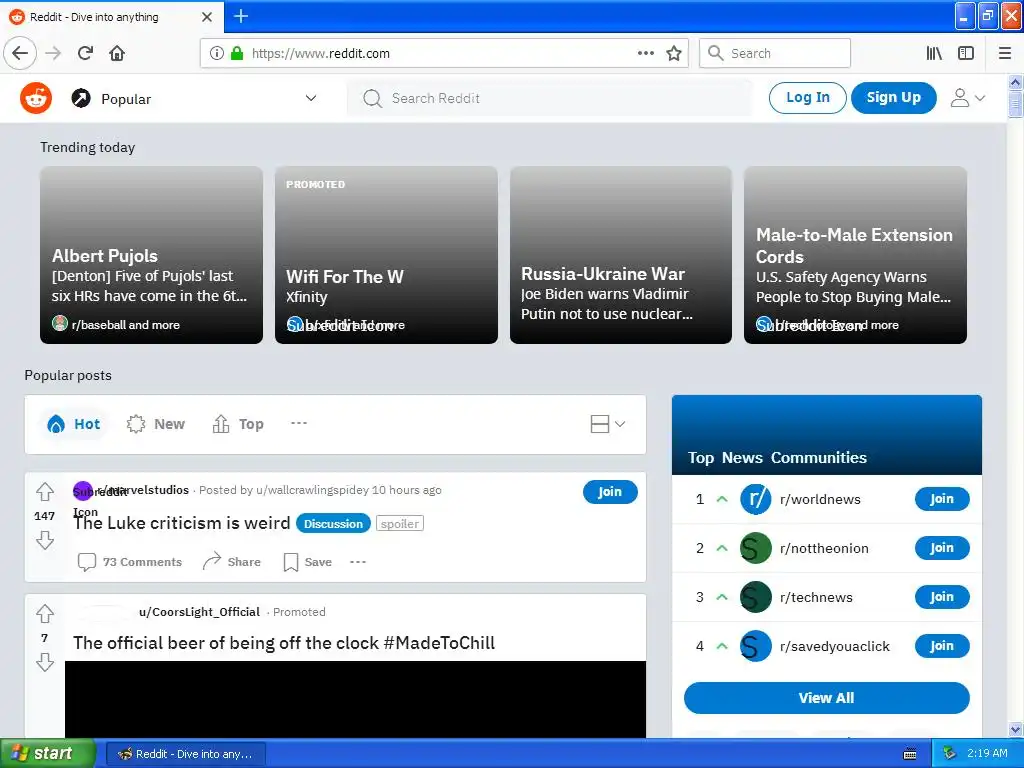Screen dimensions: 1024x768
Task: Click r/baseball and more link
Action: (x=125, y=325)
